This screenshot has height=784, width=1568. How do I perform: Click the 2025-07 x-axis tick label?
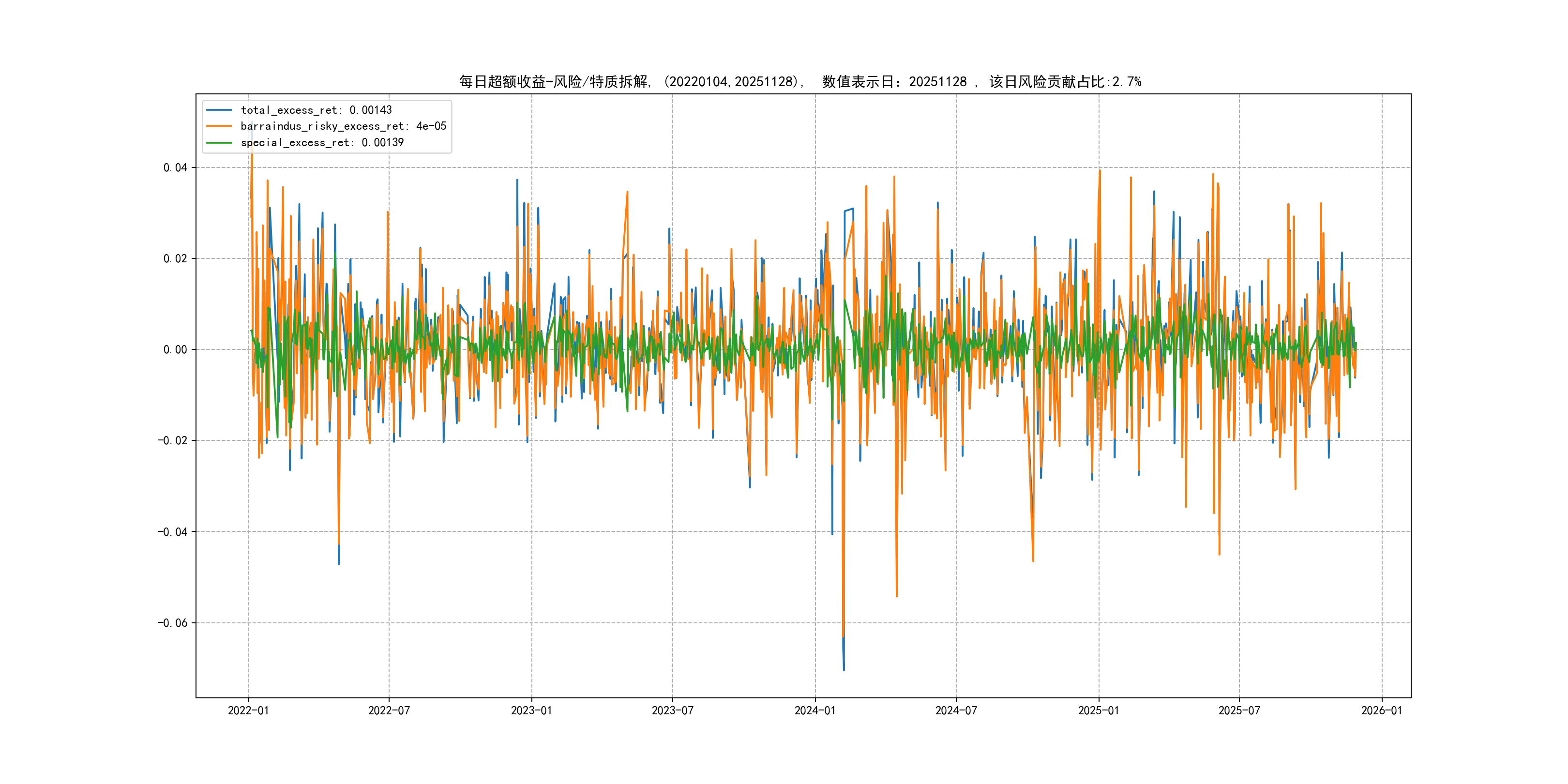1239,710
